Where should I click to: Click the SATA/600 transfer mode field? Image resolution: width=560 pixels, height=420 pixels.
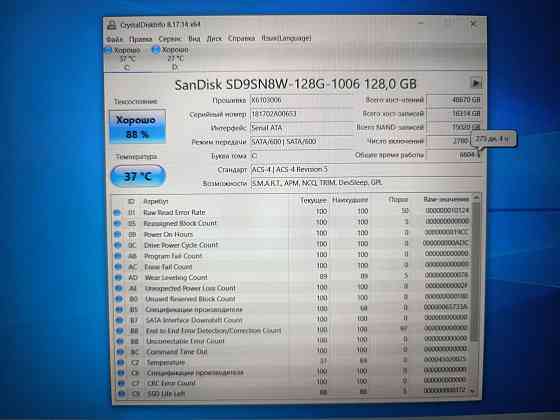click(x=301, y=141)
